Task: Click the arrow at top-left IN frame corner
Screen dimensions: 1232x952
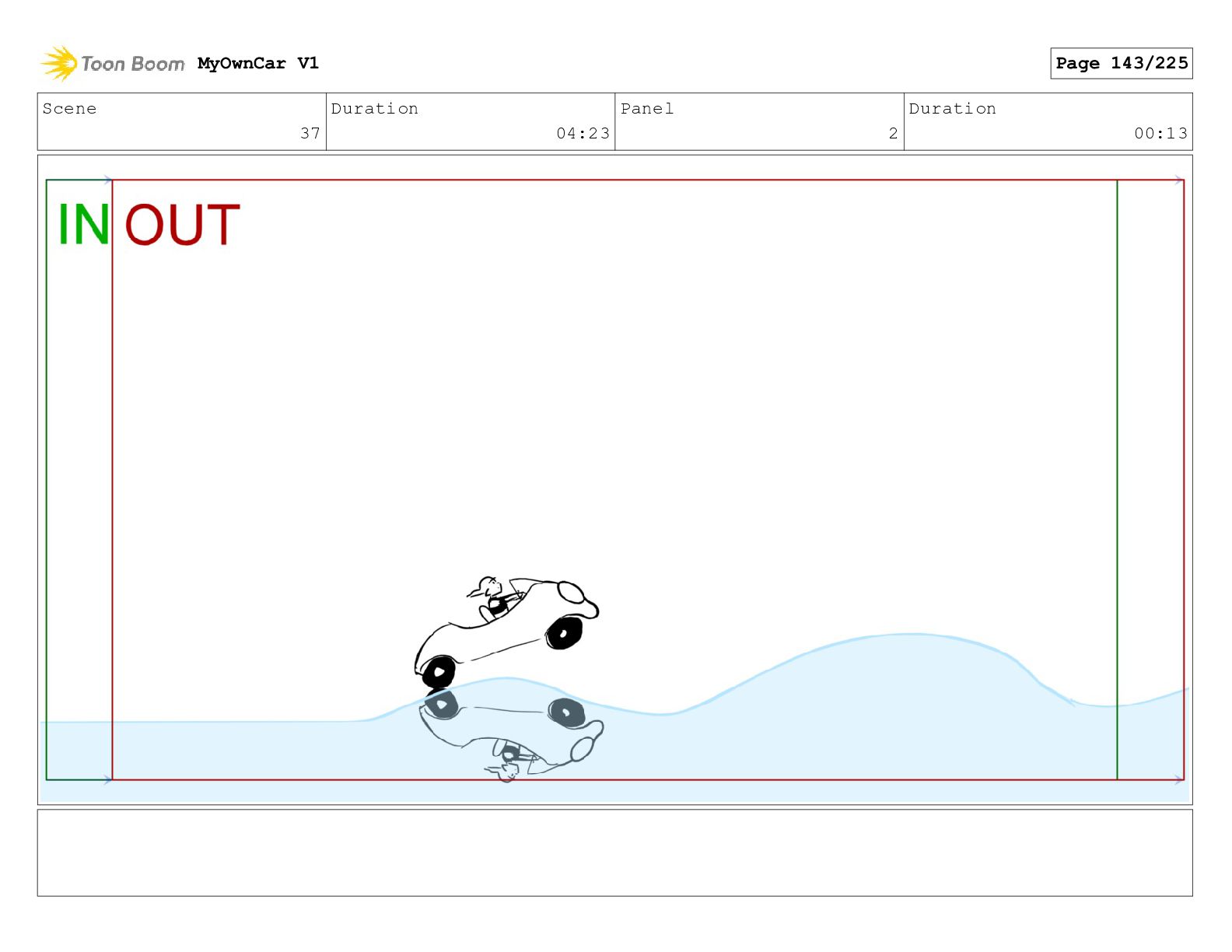Action: pyautogui.click(x=107, y=180)
